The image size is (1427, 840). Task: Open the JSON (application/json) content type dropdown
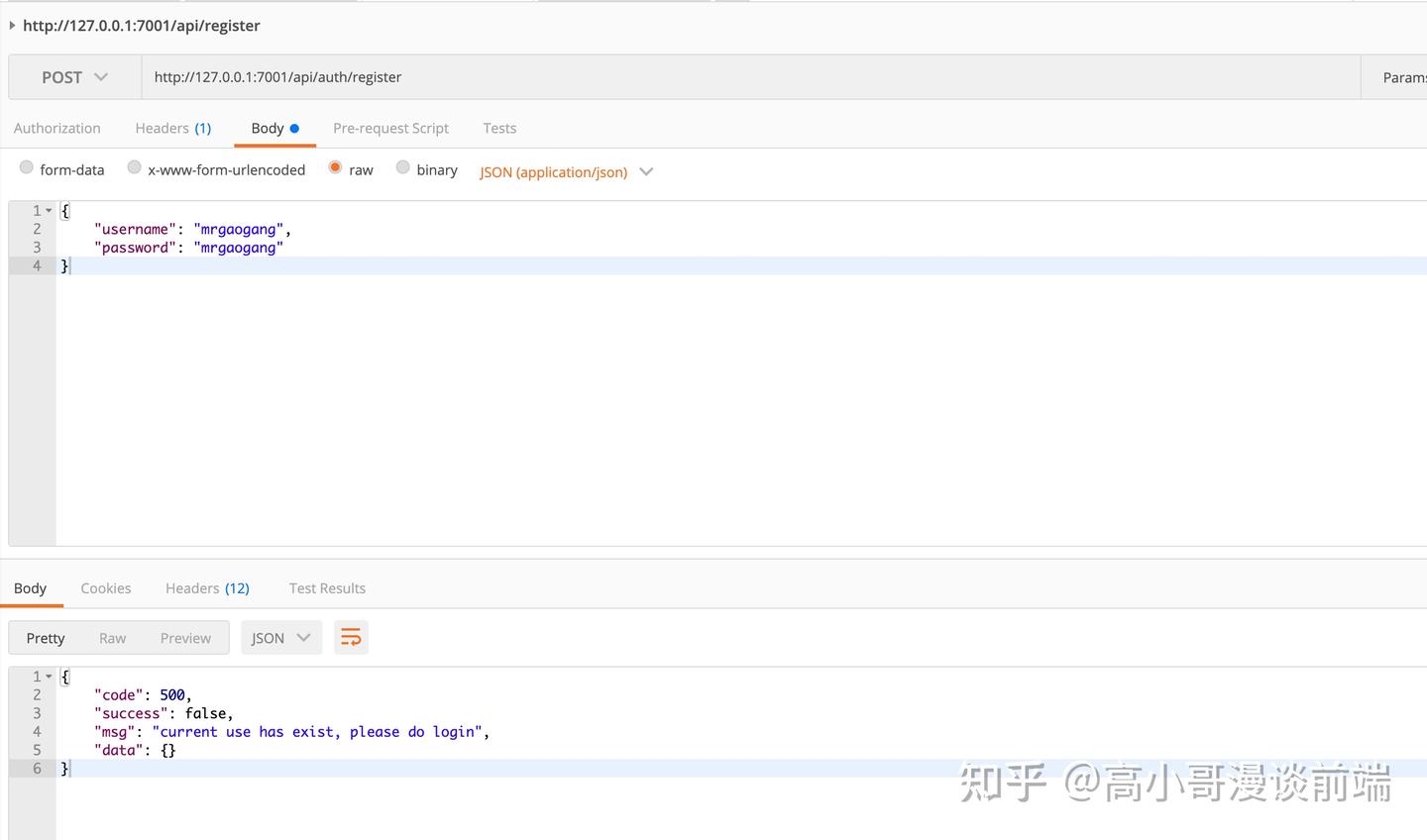coord(566,172)
